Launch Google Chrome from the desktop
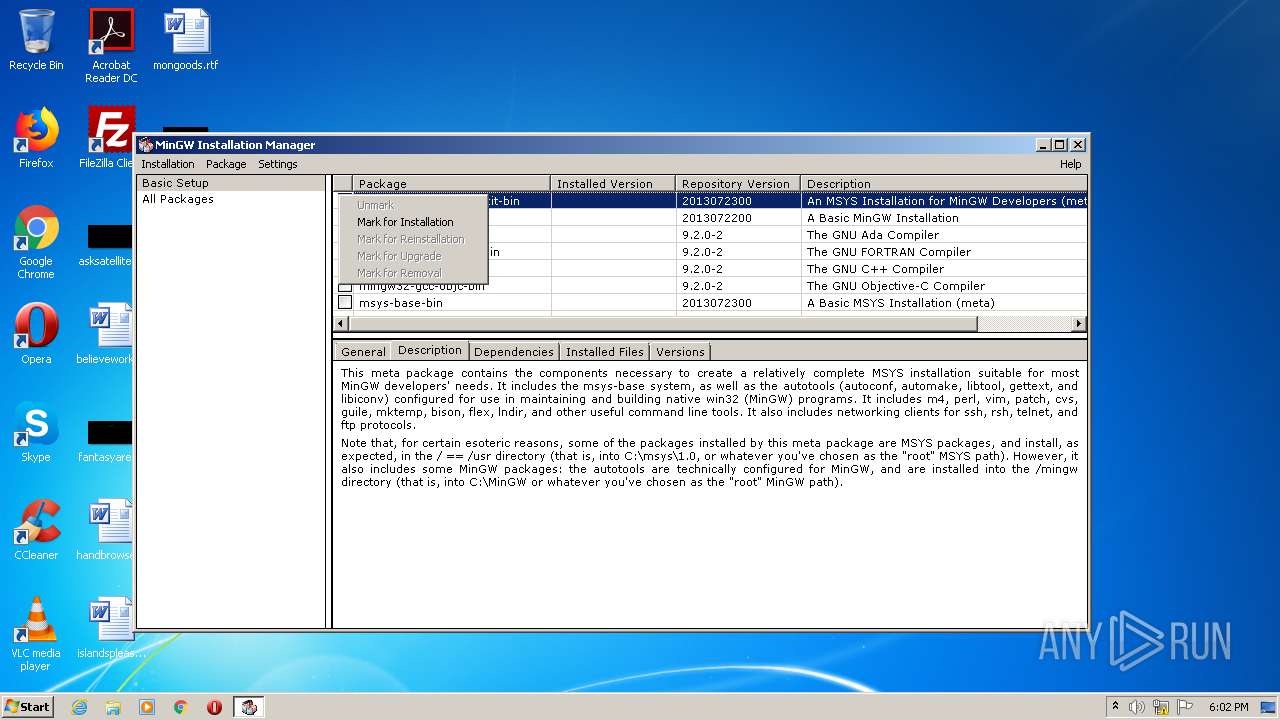Image resolution: width=1280 pixels, height=720 pixels. pyautogui.click(x=36, y=242)
